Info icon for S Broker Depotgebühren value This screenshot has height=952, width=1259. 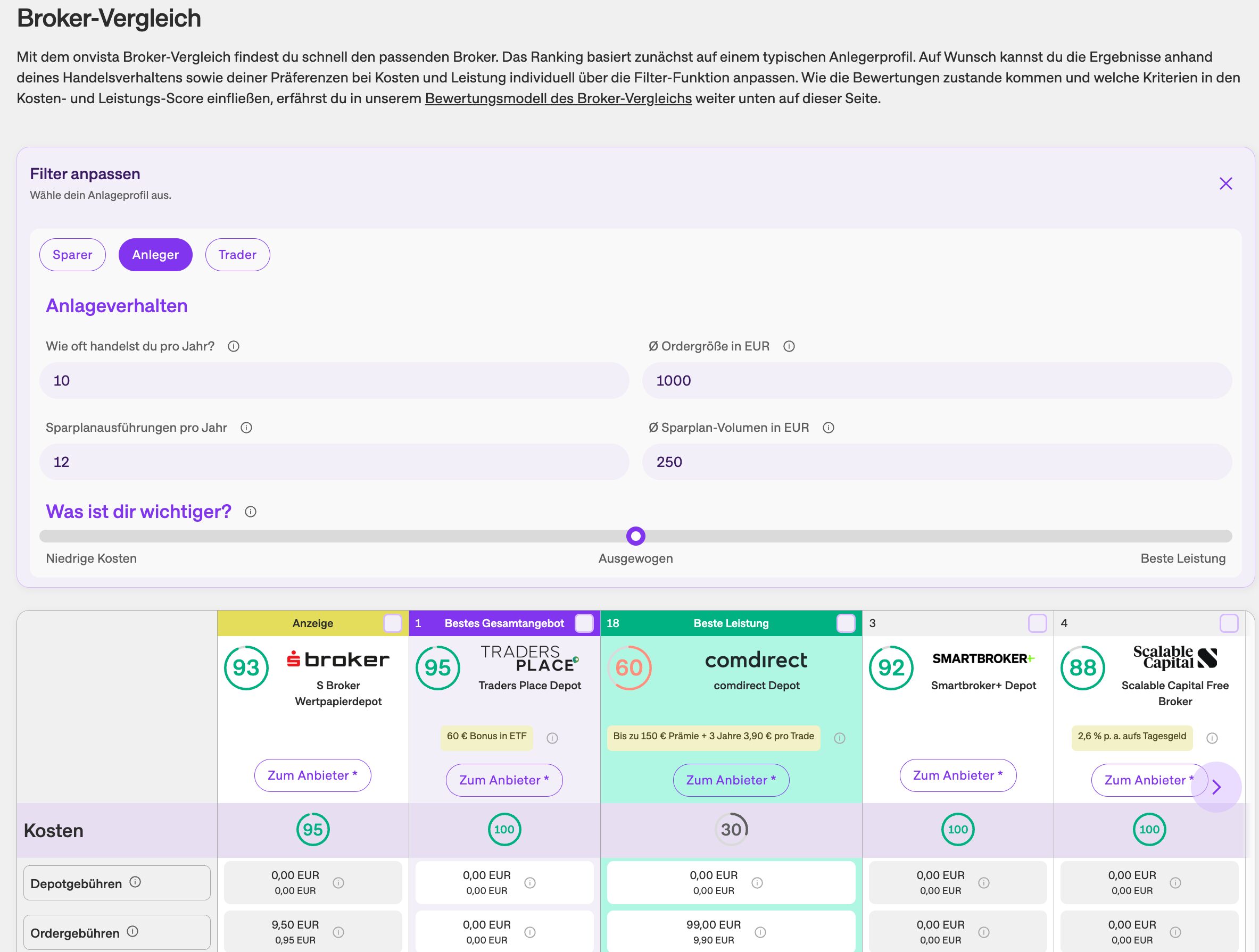pos(338,882)
